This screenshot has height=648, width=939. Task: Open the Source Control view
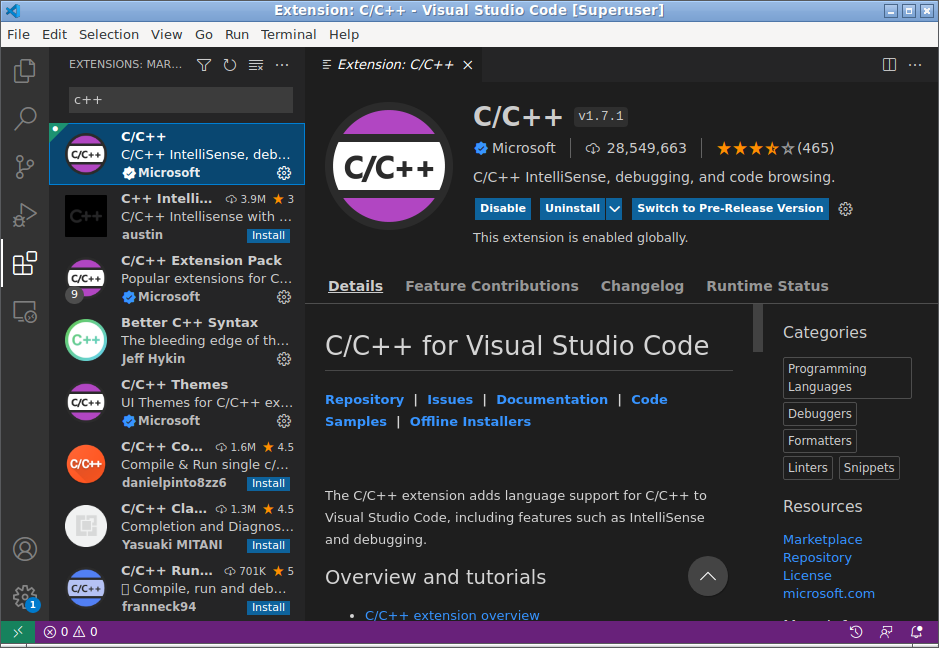point(25,167)
